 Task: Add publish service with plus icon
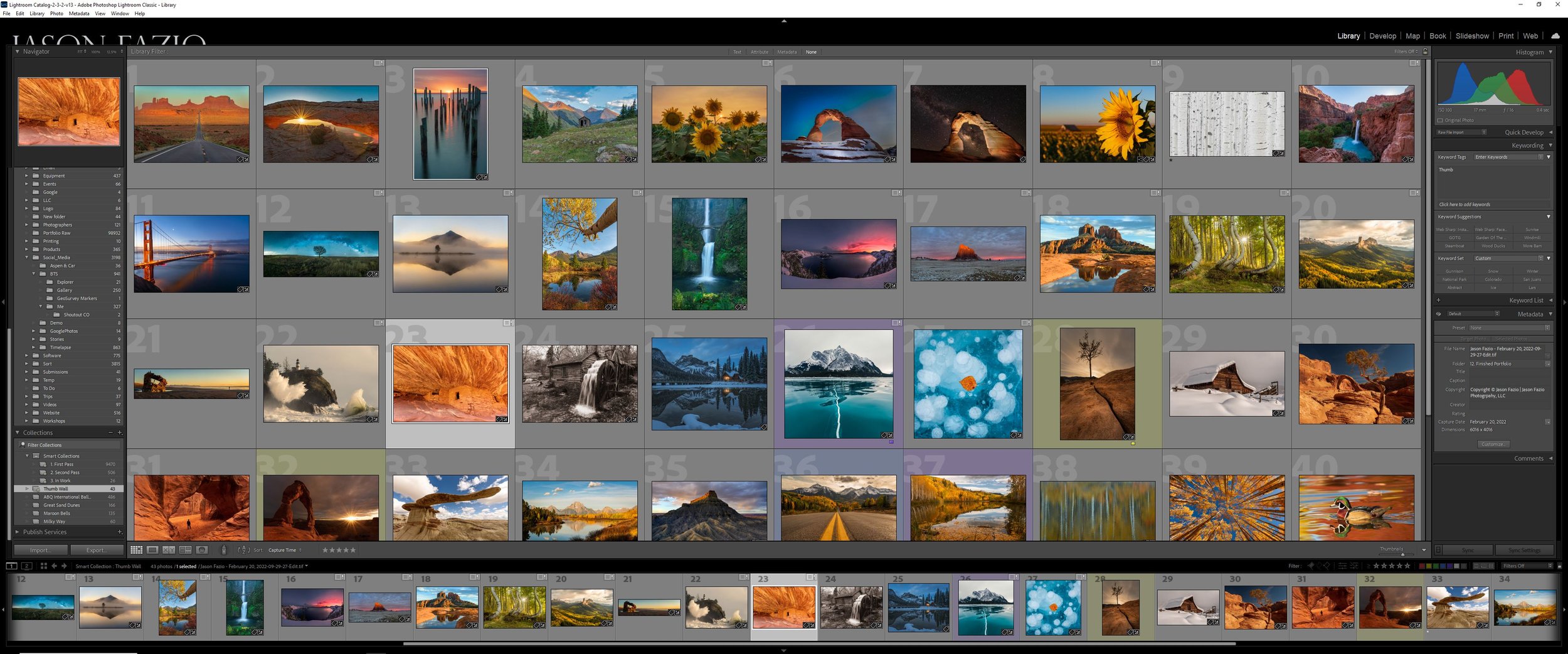(120, 532)
